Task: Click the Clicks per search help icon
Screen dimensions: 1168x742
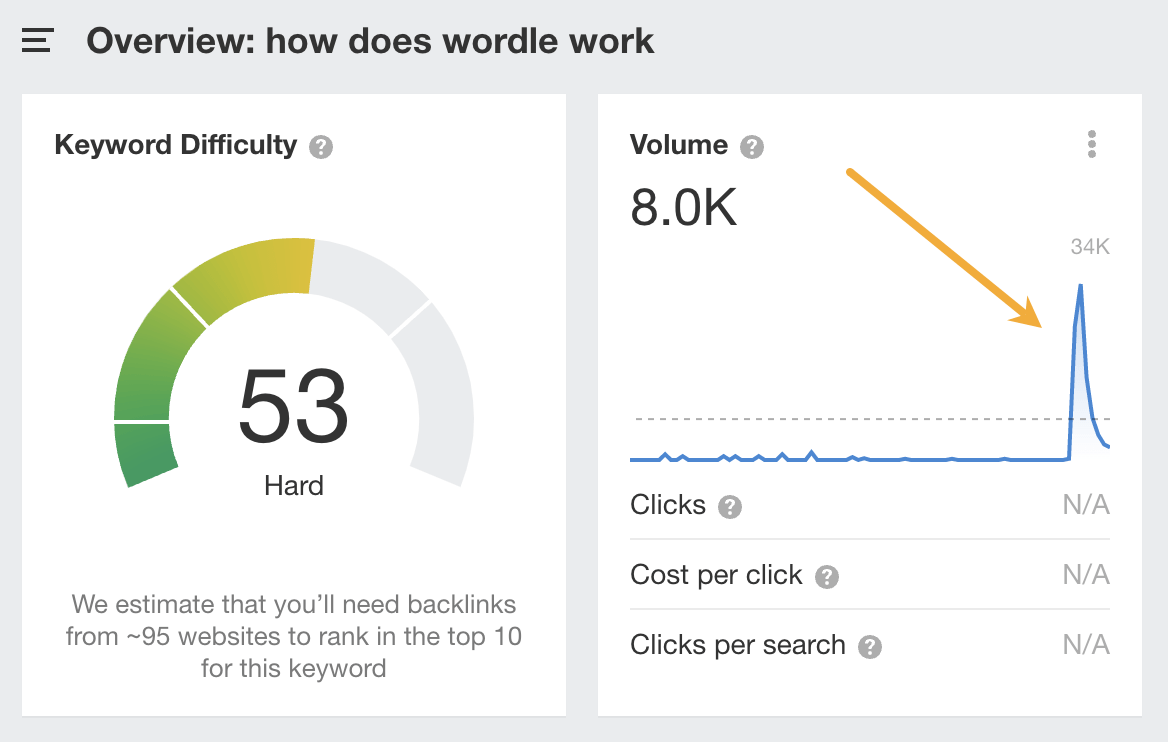Action: click(x=869, y=646)
